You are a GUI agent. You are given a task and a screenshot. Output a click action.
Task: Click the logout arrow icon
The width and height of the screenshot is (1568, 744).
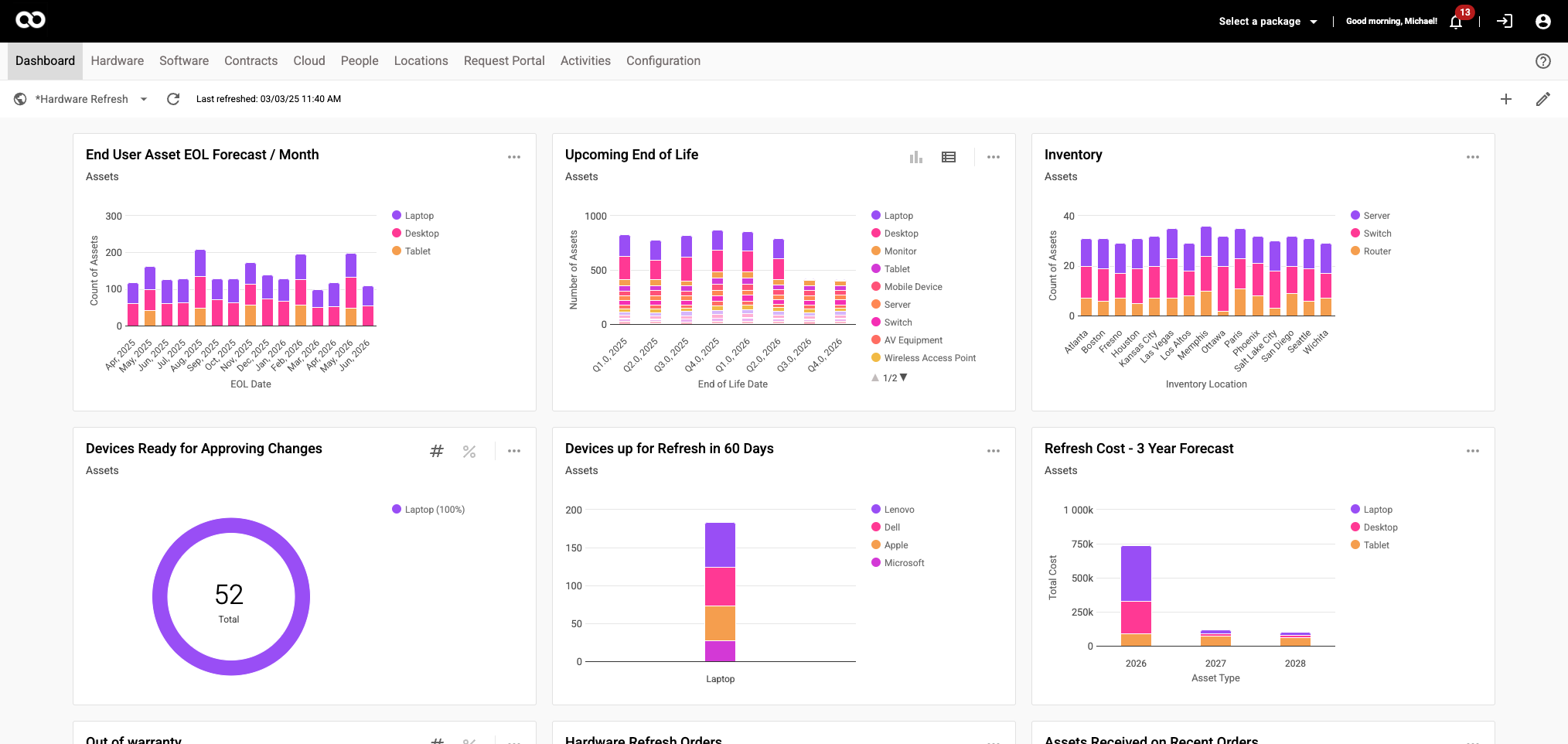[1505, 22]
